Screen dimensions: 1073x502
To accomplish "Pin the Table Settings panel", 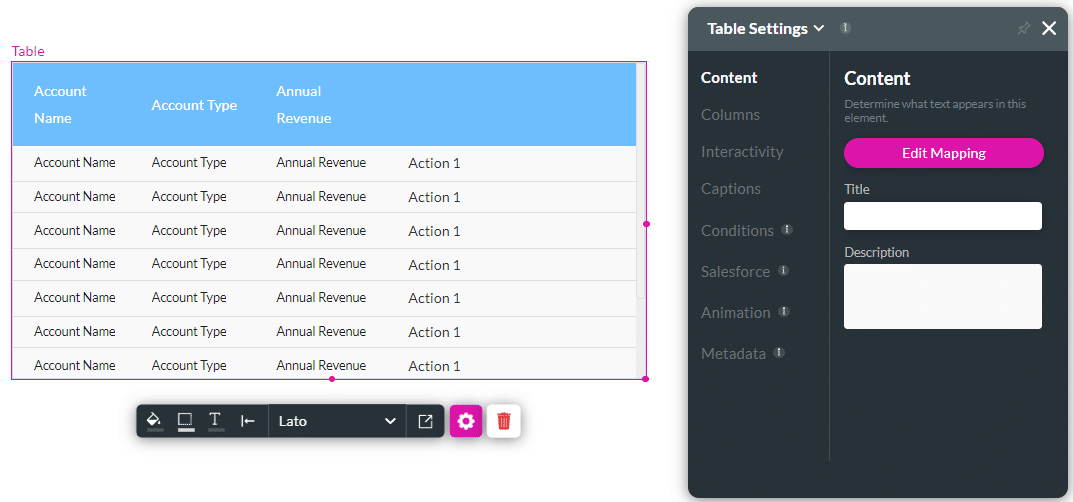I will point(1023,29).
